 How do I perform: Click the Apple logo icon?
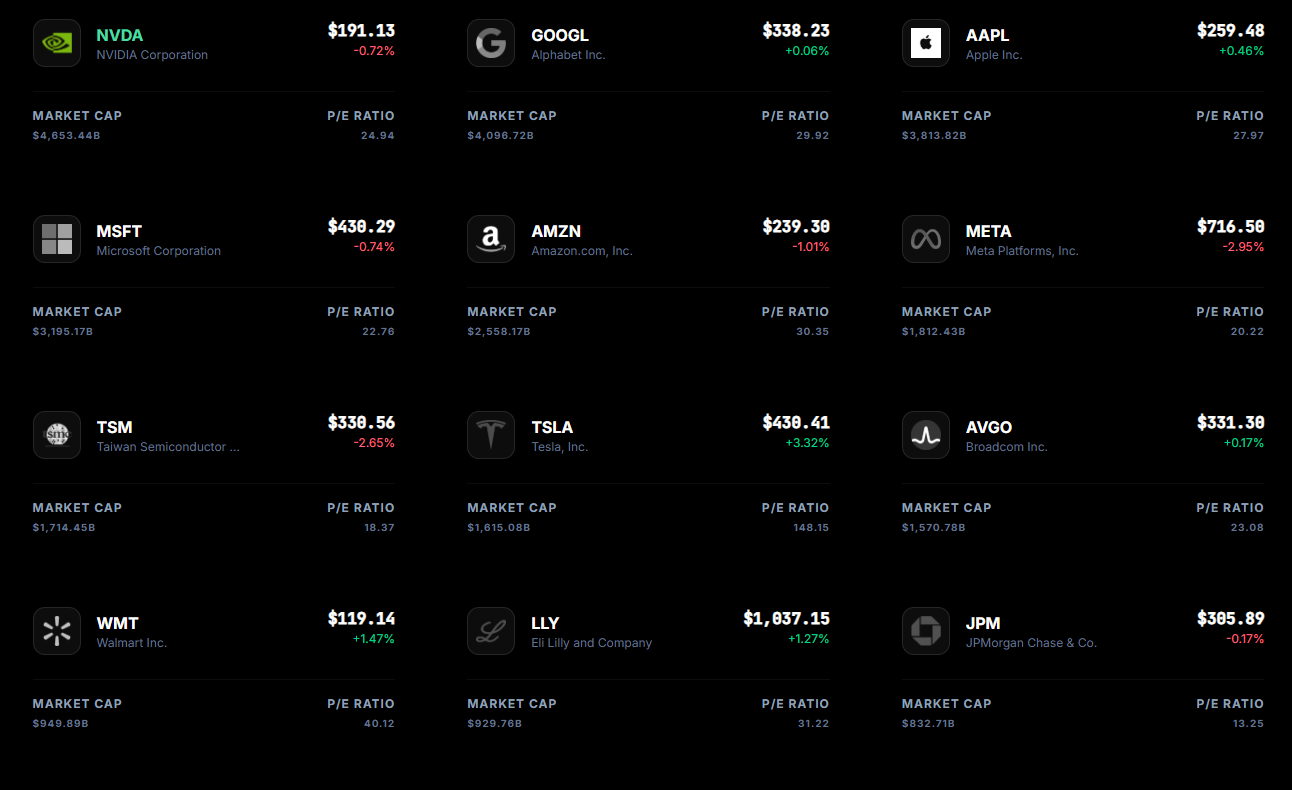[x=926, y=43]
